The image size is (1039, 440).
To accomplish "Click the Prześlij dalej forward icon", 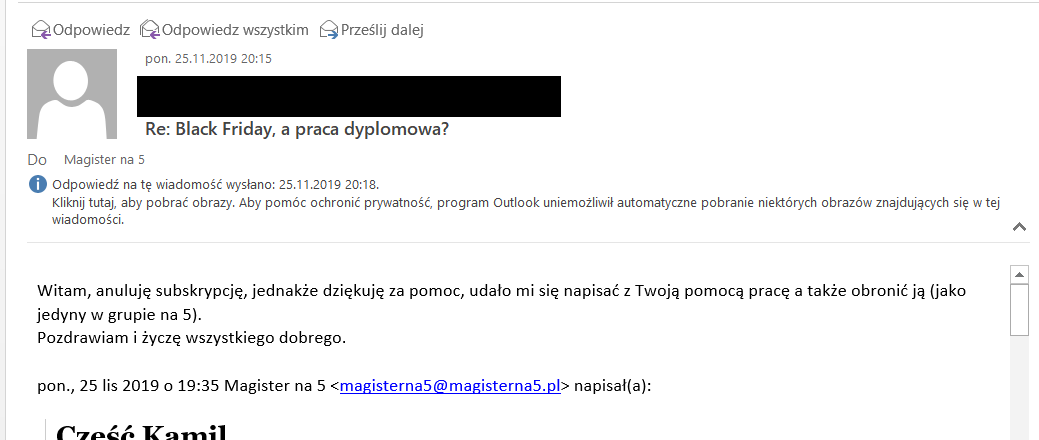I will point(329,30).
